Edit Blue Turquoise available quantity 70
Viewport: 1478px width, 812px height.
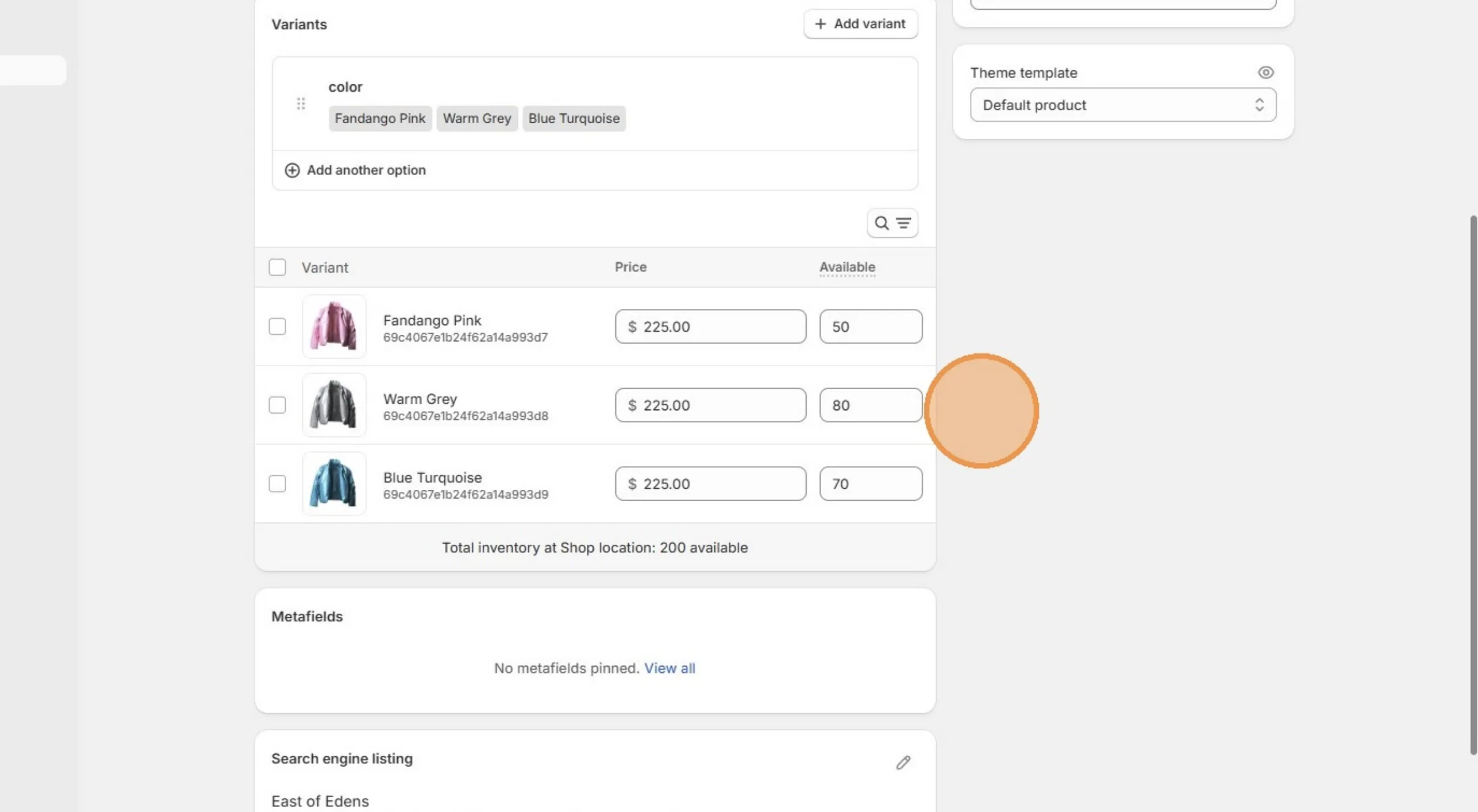(871, 484)
